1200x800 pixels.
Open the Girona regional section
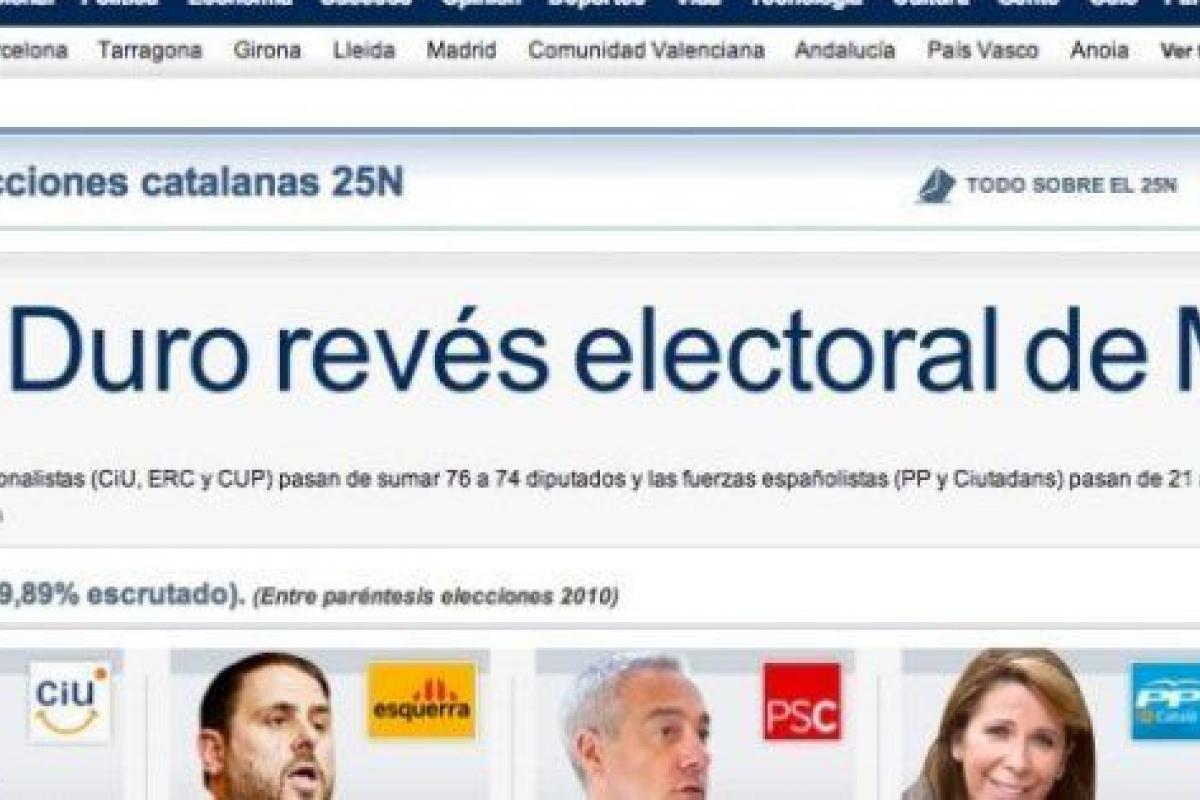tap(267, 50)
